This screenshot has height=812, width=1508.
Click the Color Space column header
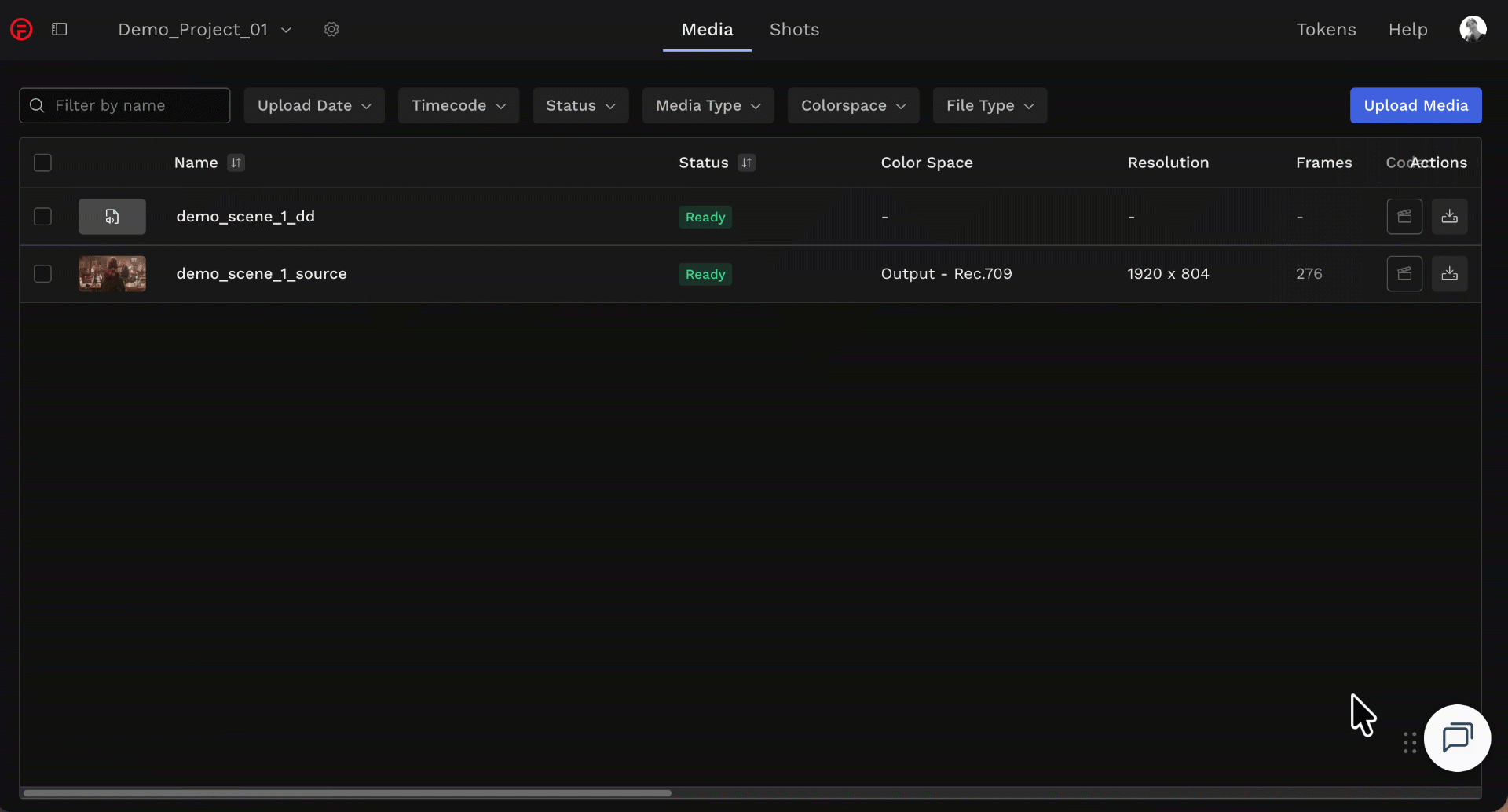coord(927,163)
